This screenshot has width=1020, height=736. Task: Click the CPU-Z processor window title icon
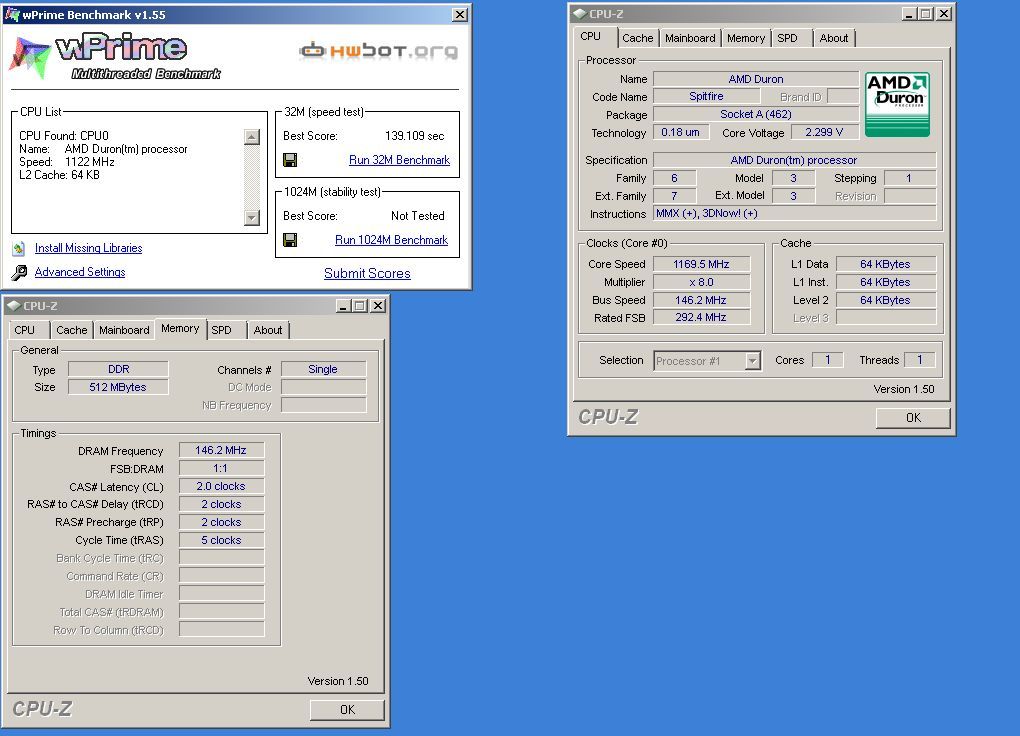pyautogui.click(x=580, y=14)
